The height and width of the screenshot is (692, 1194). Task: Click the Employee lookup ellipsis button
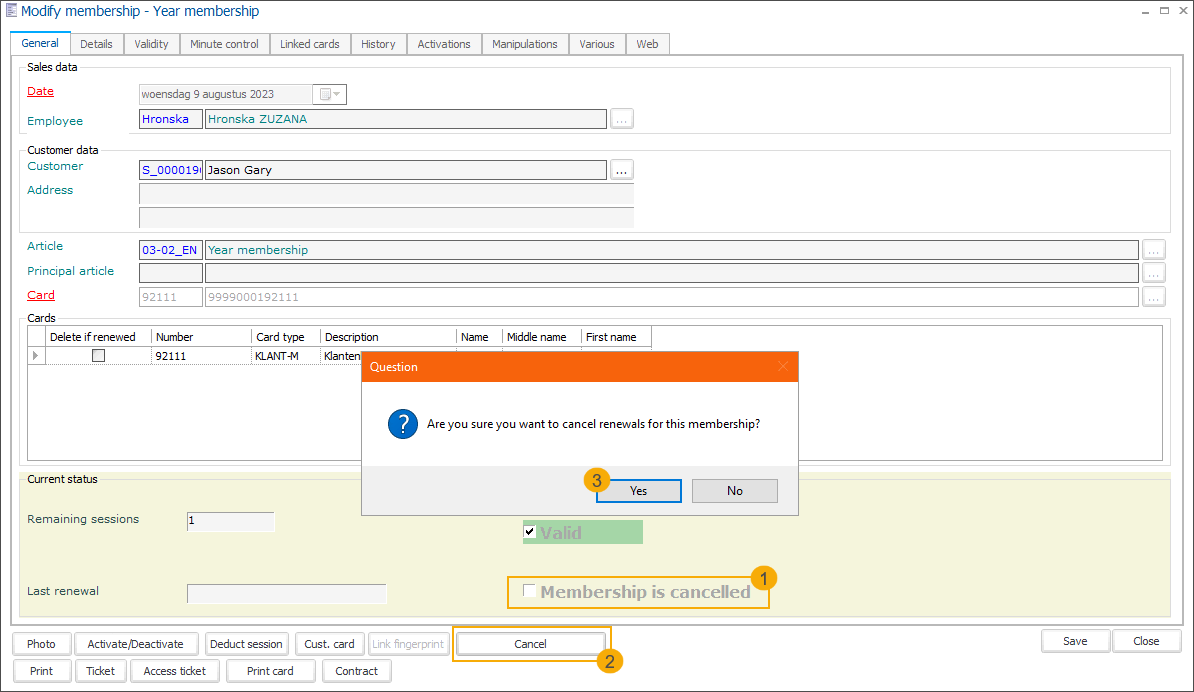click(622, 119)
